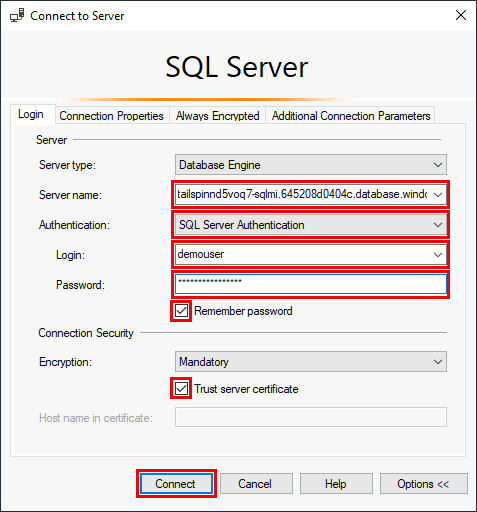The image size is (477, 512).
Task: Toggle the Trust server certificate checkbox
Action: [x=181, y=388]
